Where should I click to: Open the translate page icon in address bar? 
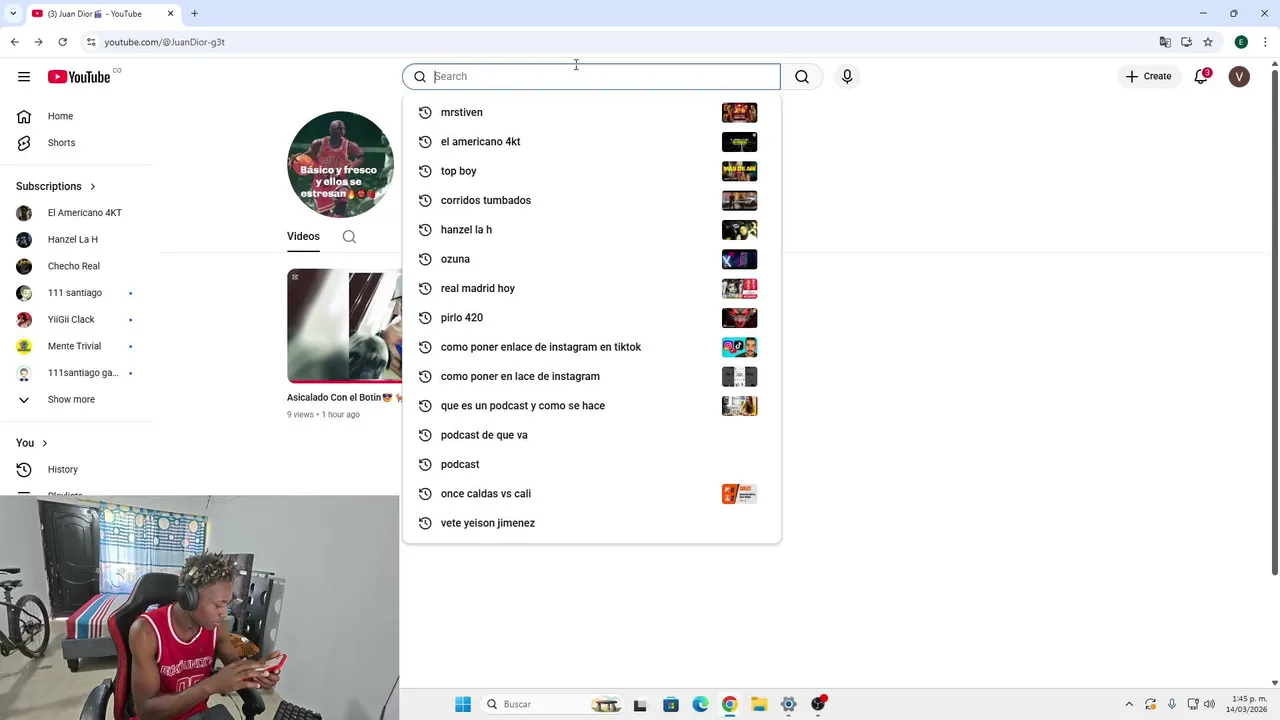point(1165,42)
